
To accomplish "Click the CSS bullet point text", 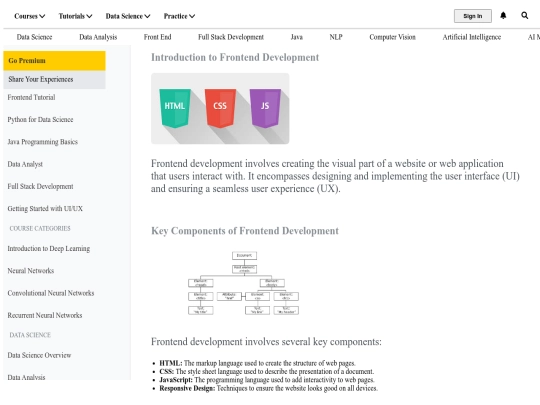I will 267,372.
